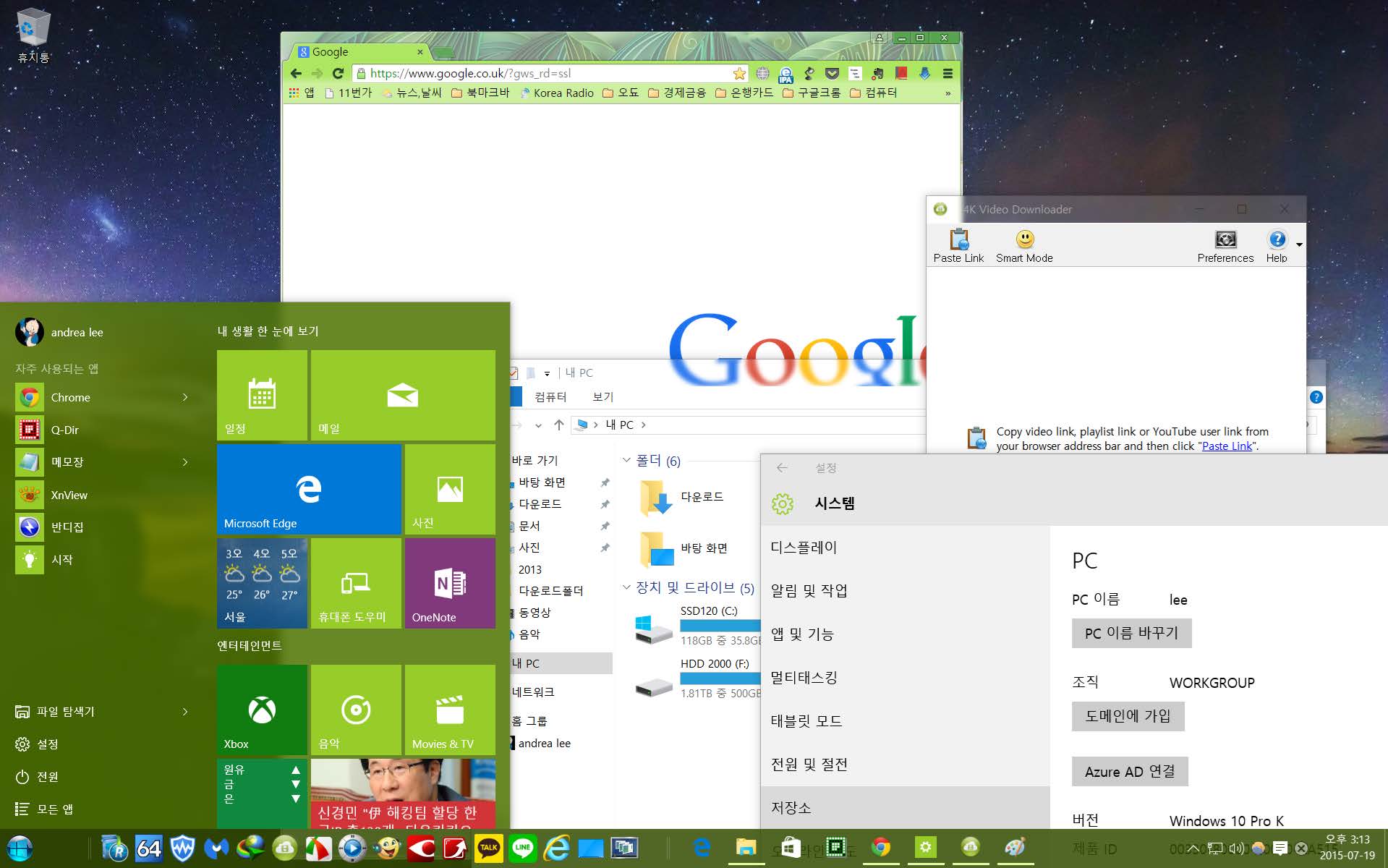The width and height of the screenshot is (1388, 868).
Task: Select 알림 및 작업 in Settings sidebar
Action: pos(906,591)
